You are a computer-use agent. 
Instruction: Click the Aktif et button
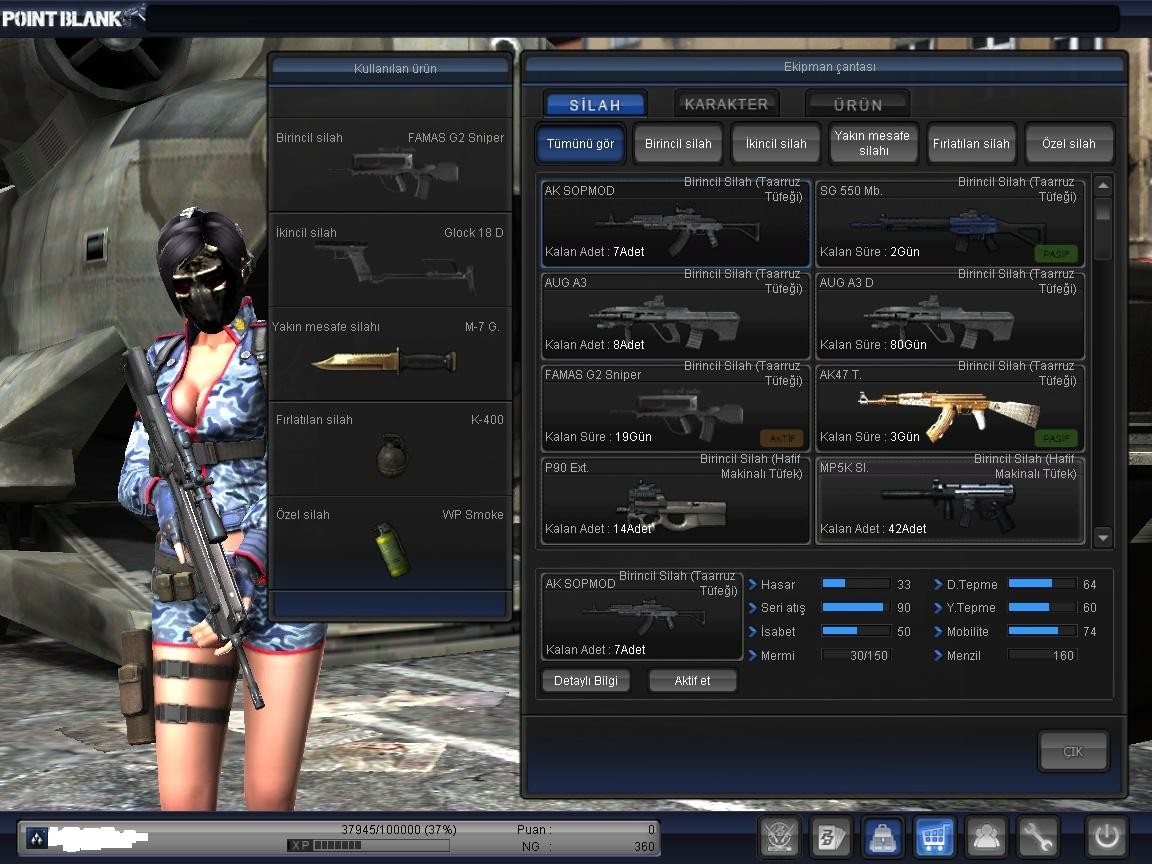click(x=692, y=680)
